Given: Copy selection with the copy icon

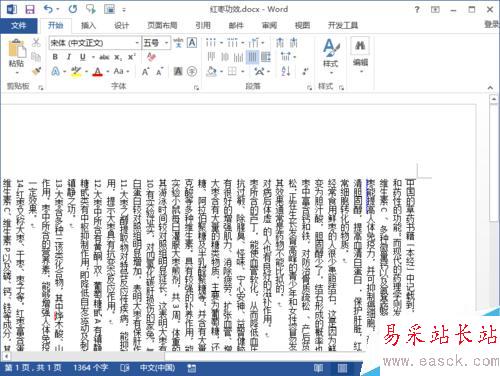Looking at the screenshot, I should click(36, 57).
